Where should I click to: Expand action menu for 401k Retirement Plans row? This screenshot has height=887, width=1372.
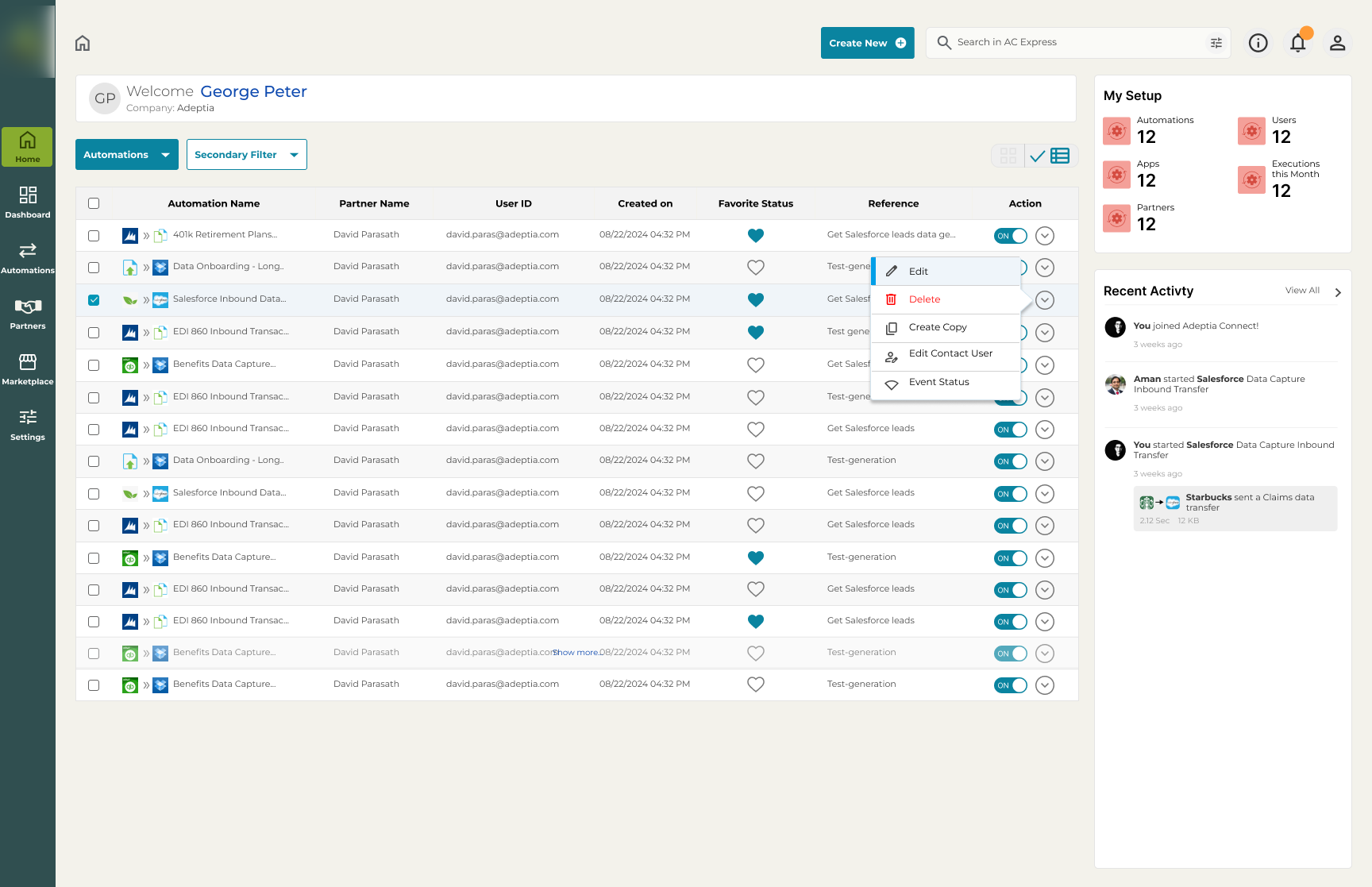[1045, 236]
